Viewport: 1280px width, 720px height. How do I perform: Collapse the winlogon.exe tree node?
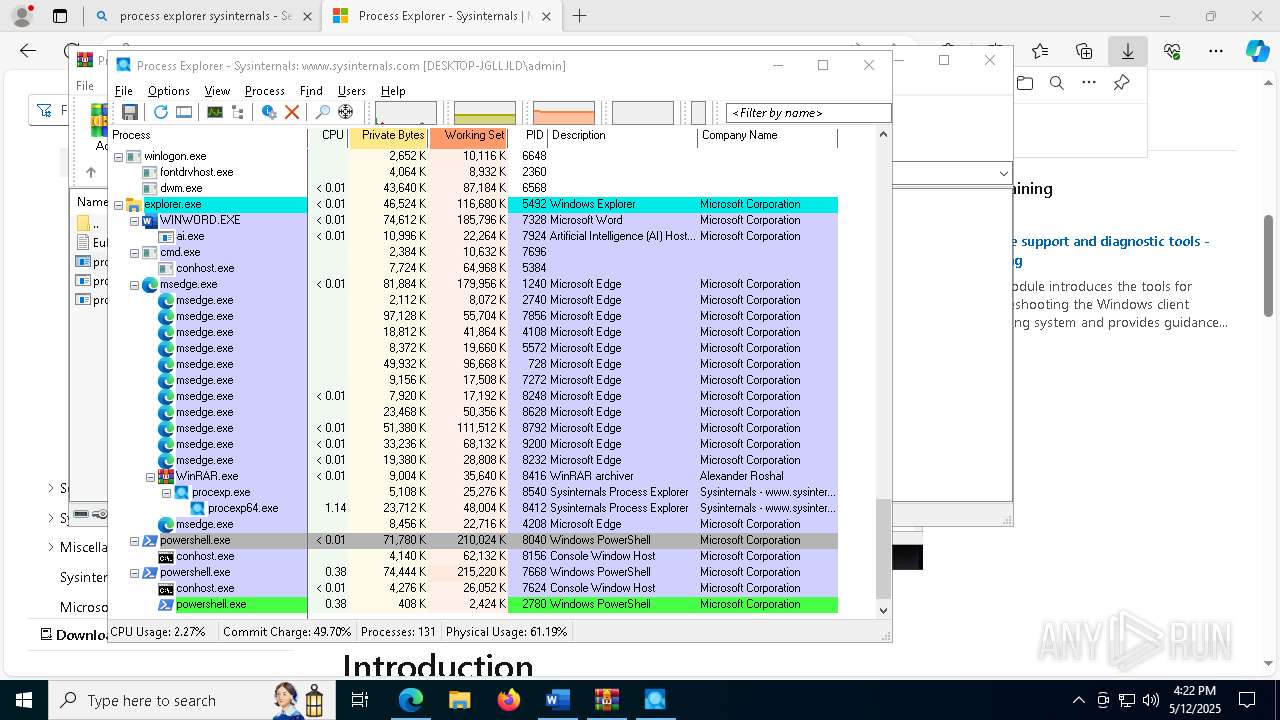pyautogui.click(x=118, y=156)
